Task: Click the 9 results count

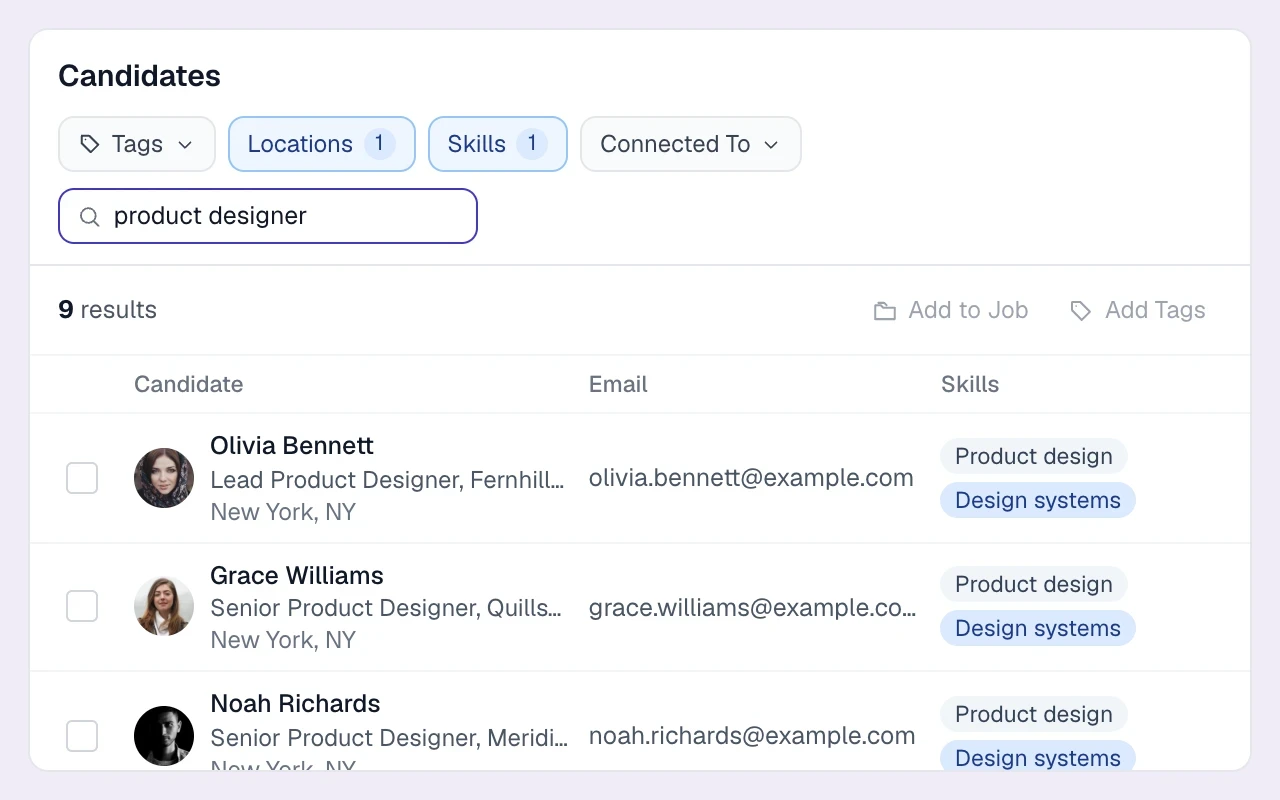Action: 107,310
